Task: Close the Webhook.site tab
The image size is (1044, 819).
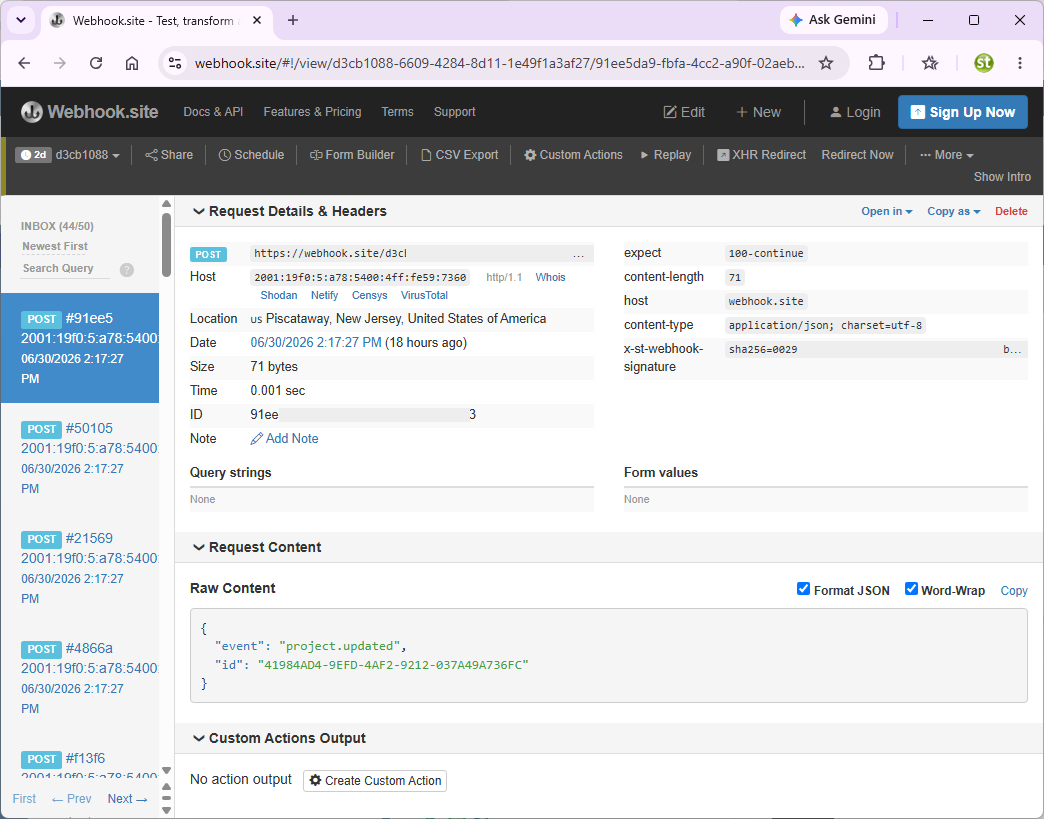Action: (x=257, y=20)
